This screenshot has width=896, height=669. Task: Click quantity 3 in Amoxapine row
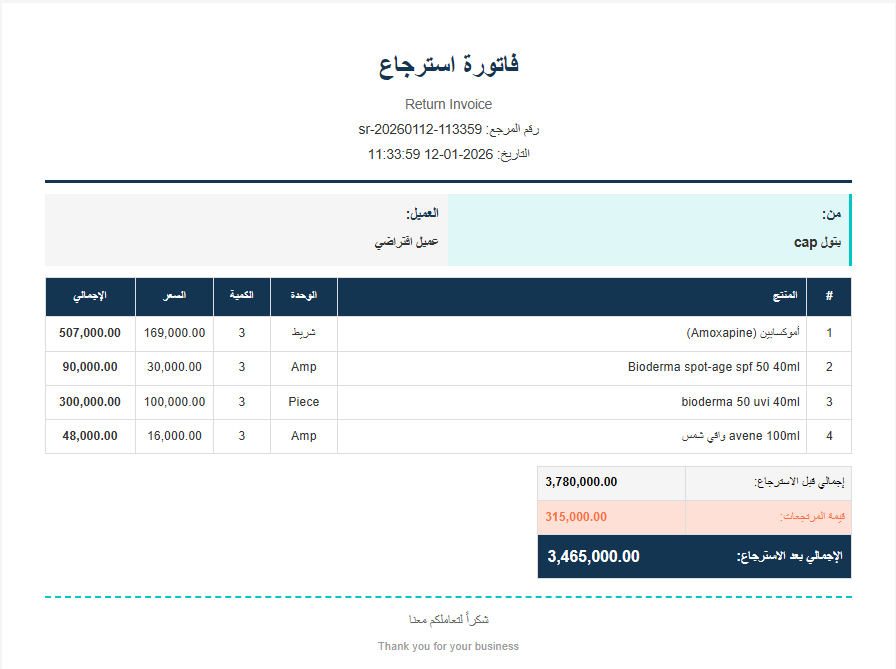[242, 333]
